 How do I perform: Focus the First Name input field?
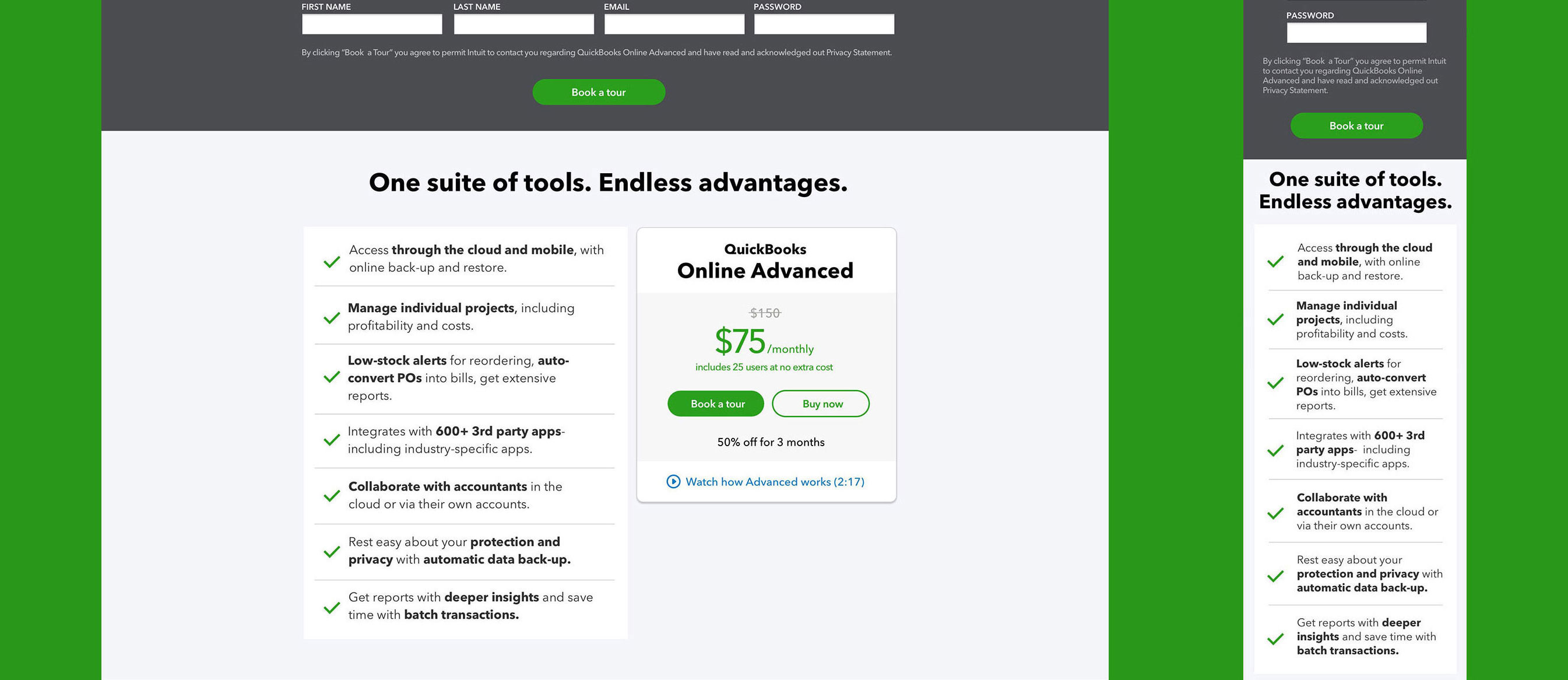click(x=372, y=24)
